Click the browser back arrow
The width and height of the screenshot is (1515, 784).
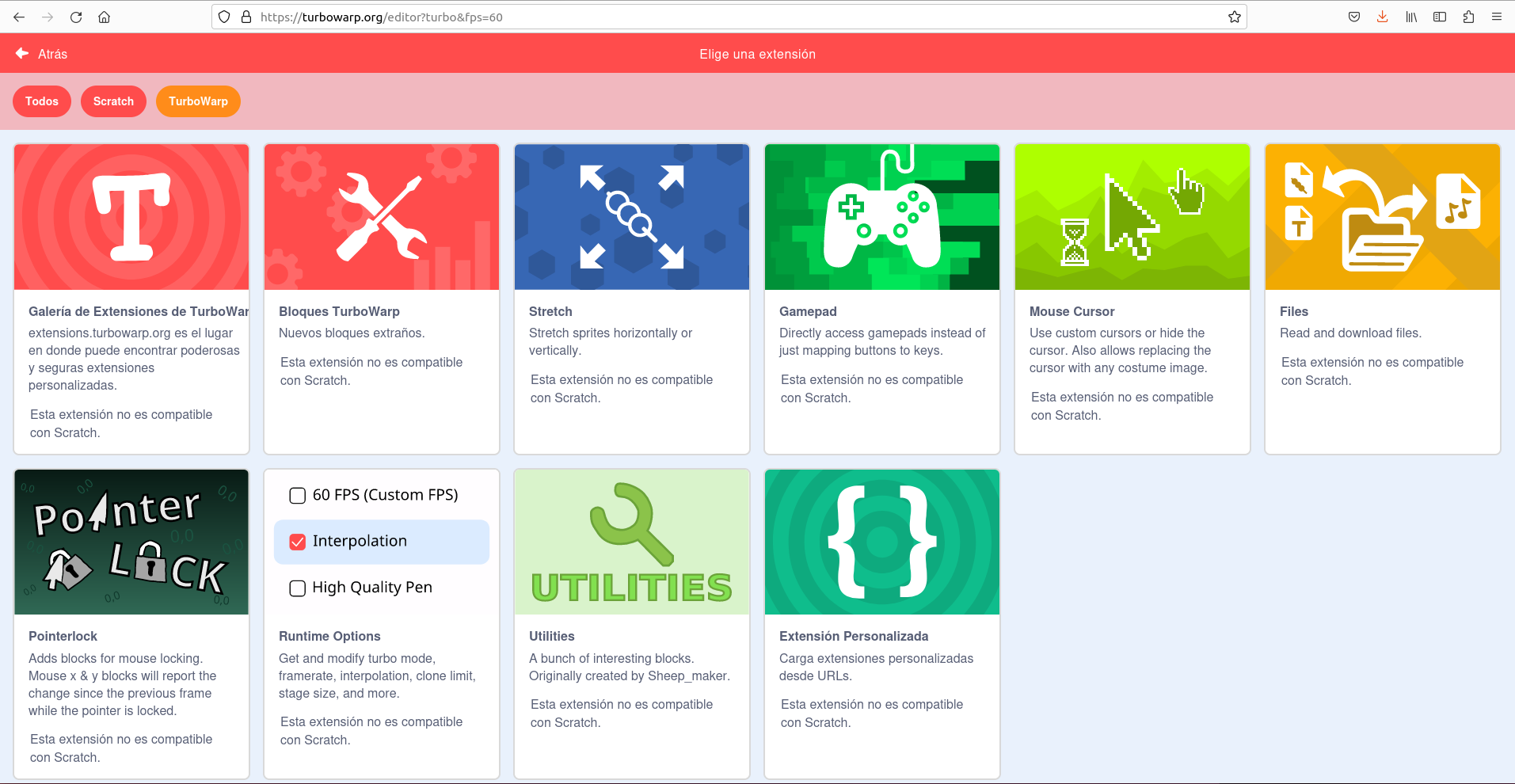pyautogui.click(x=19, y=17)
